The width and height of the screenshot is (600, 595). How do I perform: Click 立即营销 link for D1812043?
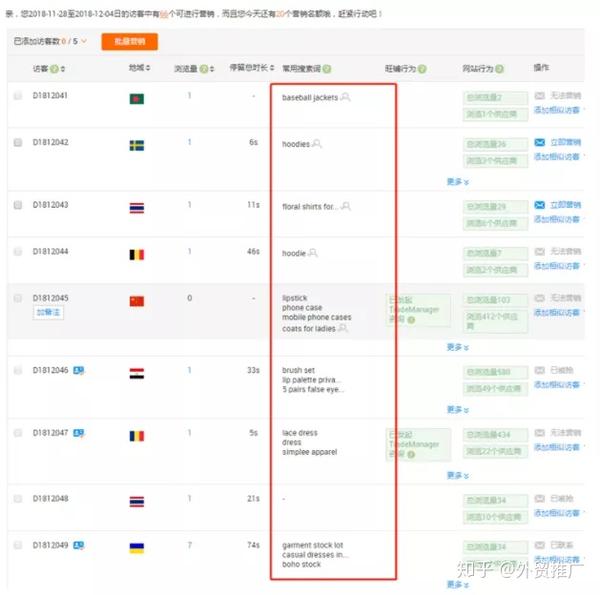coord(566,205)
